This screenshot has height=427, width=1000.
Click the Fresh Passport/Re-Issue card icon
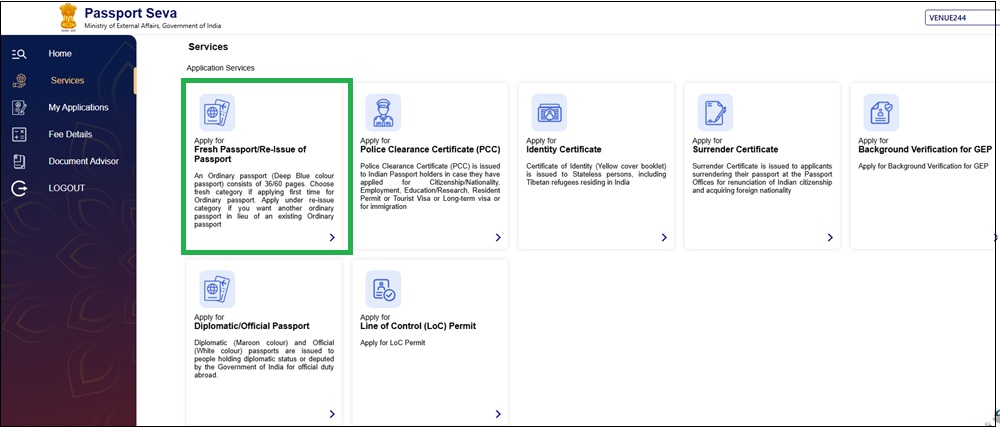(217, 113)
